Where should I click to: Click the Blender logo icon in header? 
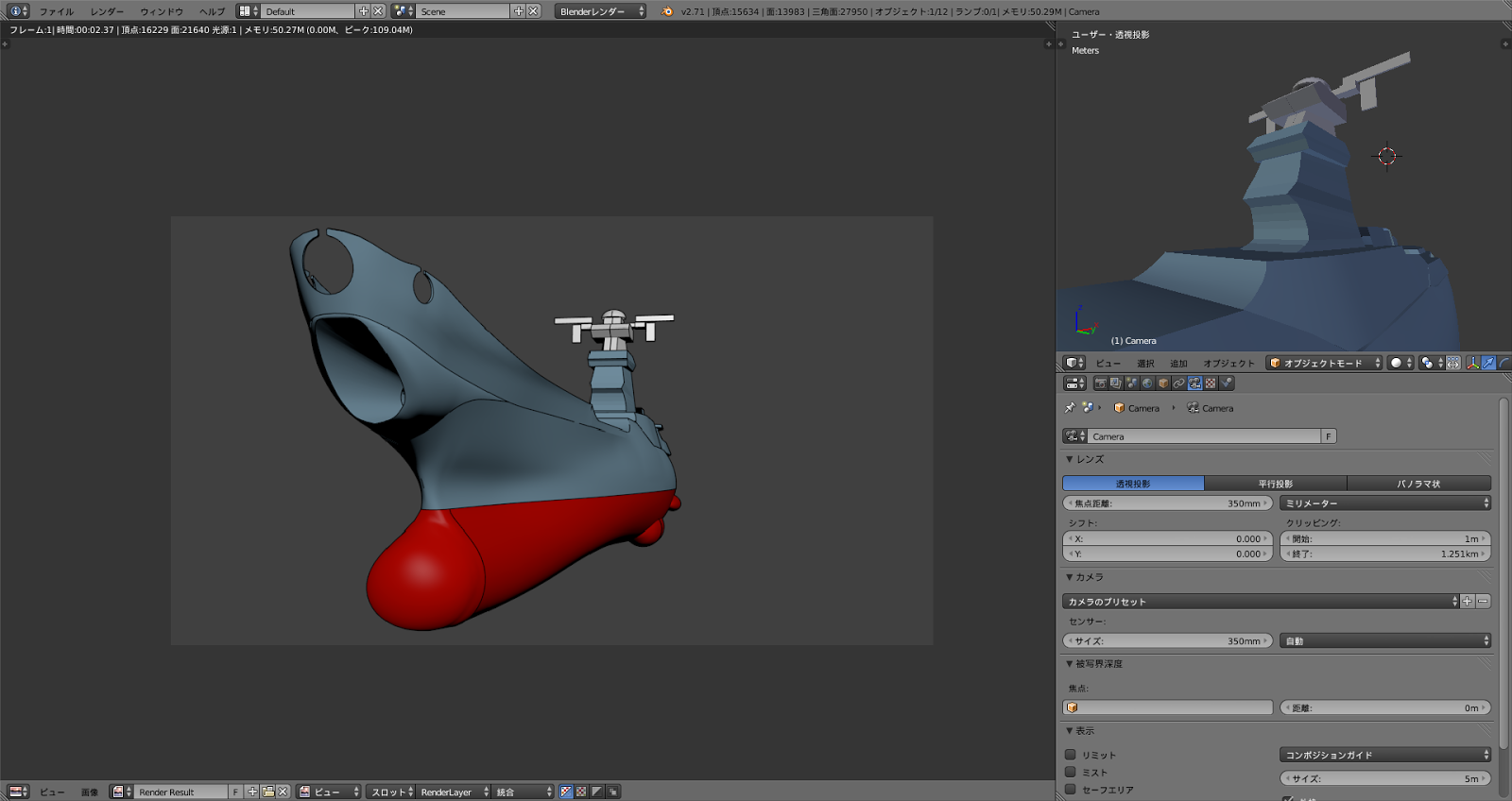pos(667,11)
